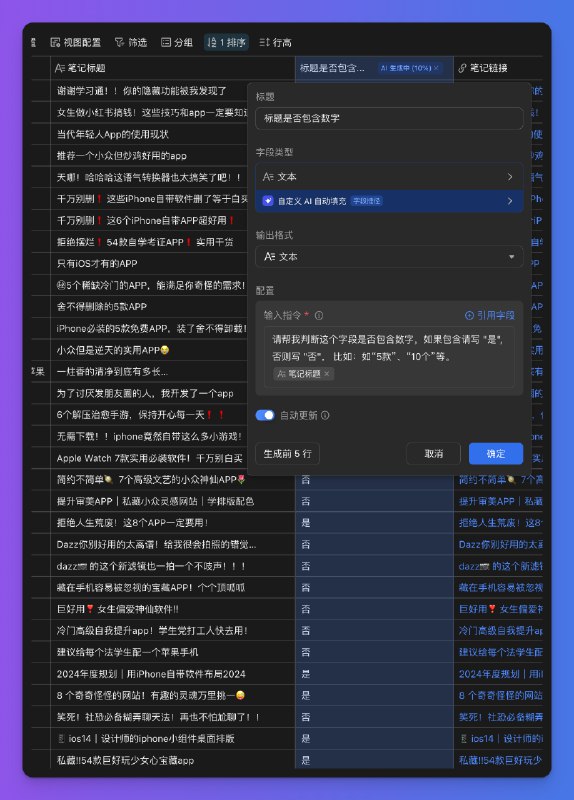Select row 一炷香的清净到底有多长...

click(112, 371)
